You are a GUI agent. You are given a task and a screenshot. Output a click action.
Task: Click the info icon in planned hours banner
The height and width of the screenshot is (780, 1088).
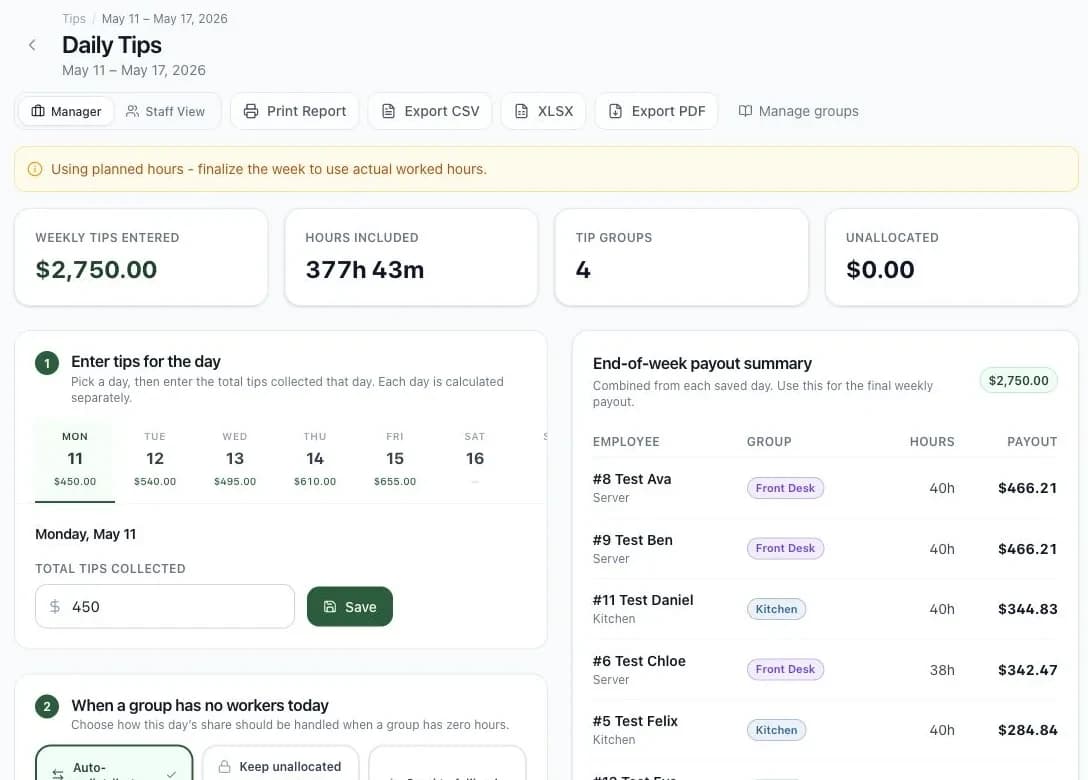point(35,169)
